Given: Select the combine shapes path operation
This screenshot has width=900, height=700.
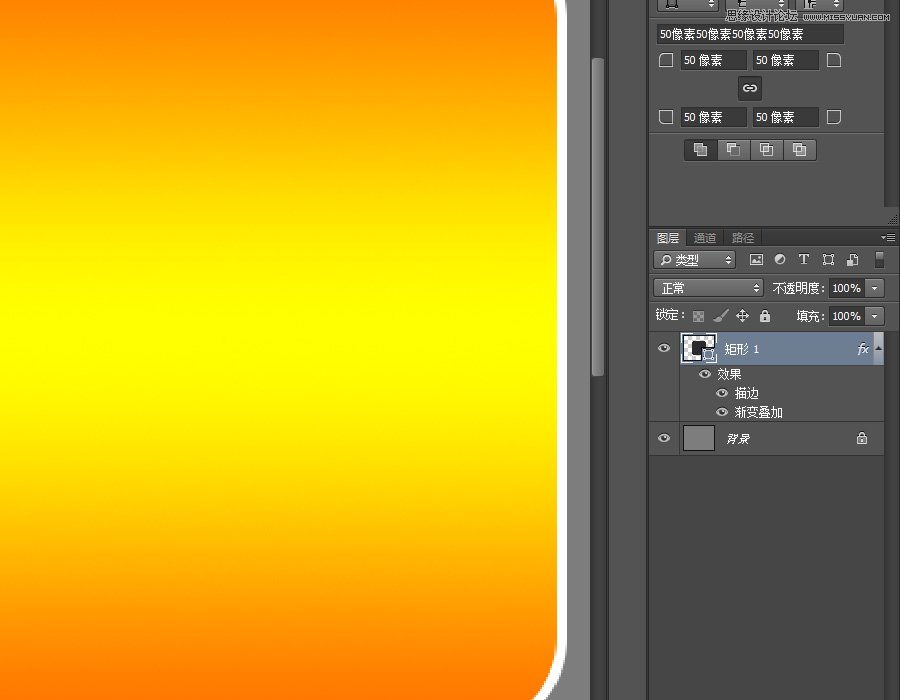Looking at the screenshot, I should tap(700, 150).
